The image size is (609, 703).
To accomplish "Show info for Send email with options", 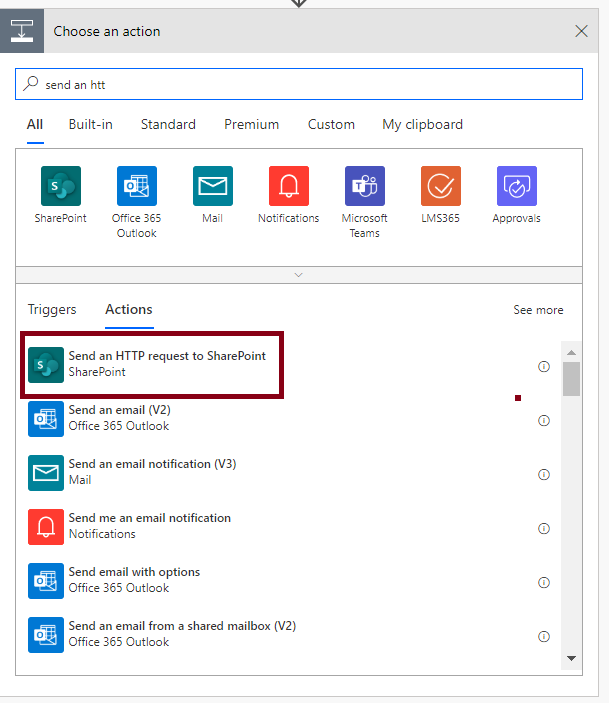I will click(x=544, y=582).
